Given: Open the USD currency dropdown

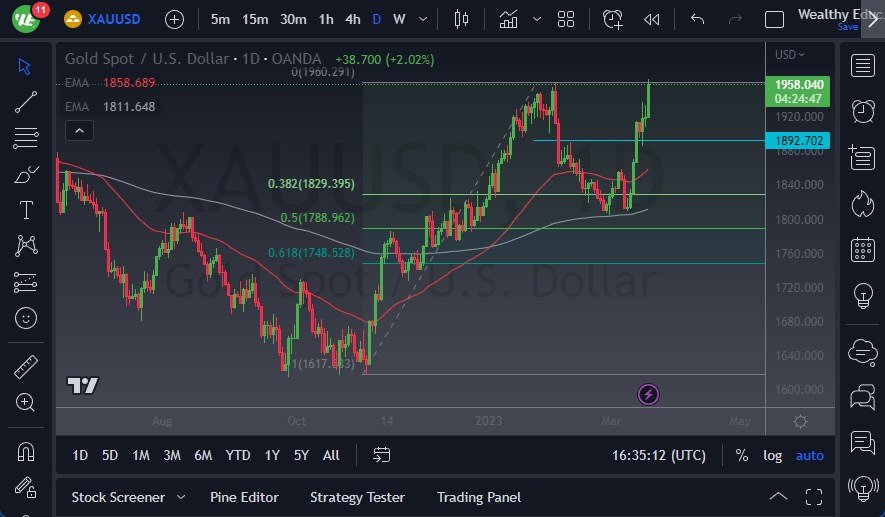Looking at the screenshot, I should point(789,55).
